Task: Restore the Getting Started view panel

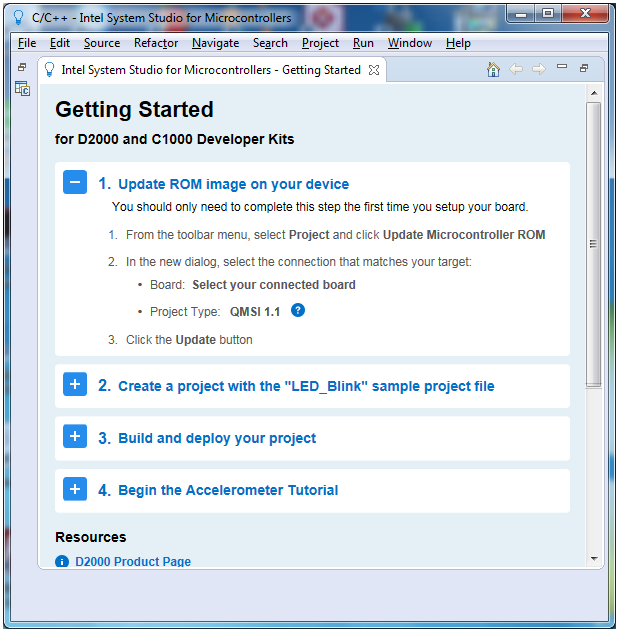Action: point(584,68)
